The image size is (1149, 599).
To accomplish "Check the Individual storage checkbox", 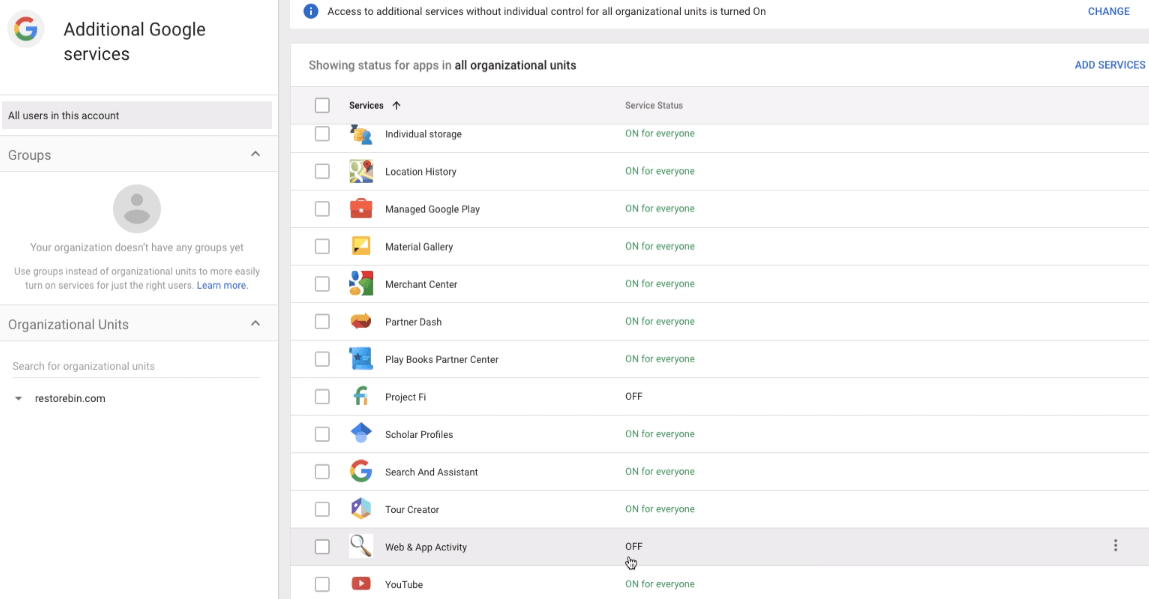I will point(322,134).
